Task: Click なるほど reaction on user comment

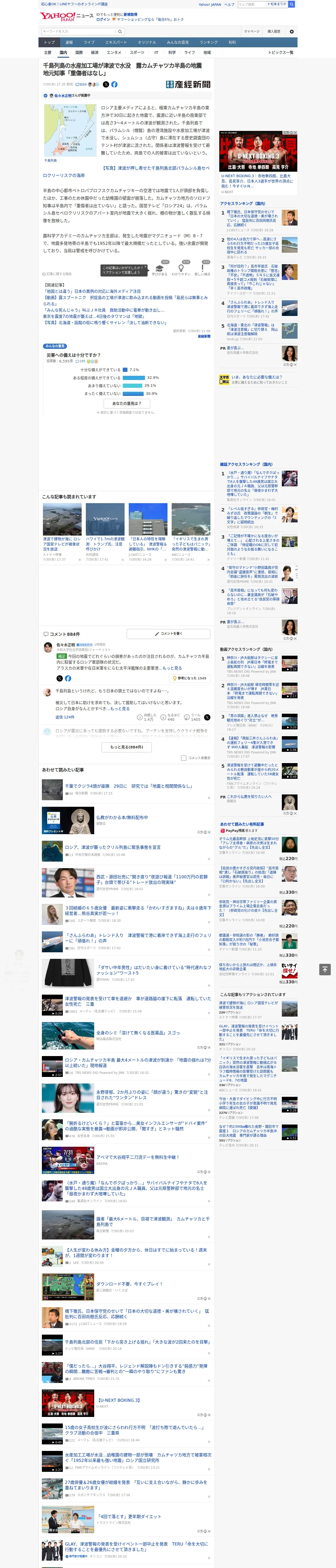Action: click(x=171, y=718)
